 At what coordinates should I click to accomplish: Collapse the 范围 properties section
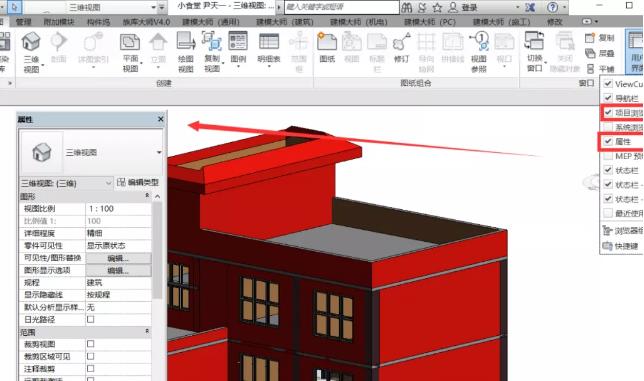pyautogui.click(x=147, y=331)
